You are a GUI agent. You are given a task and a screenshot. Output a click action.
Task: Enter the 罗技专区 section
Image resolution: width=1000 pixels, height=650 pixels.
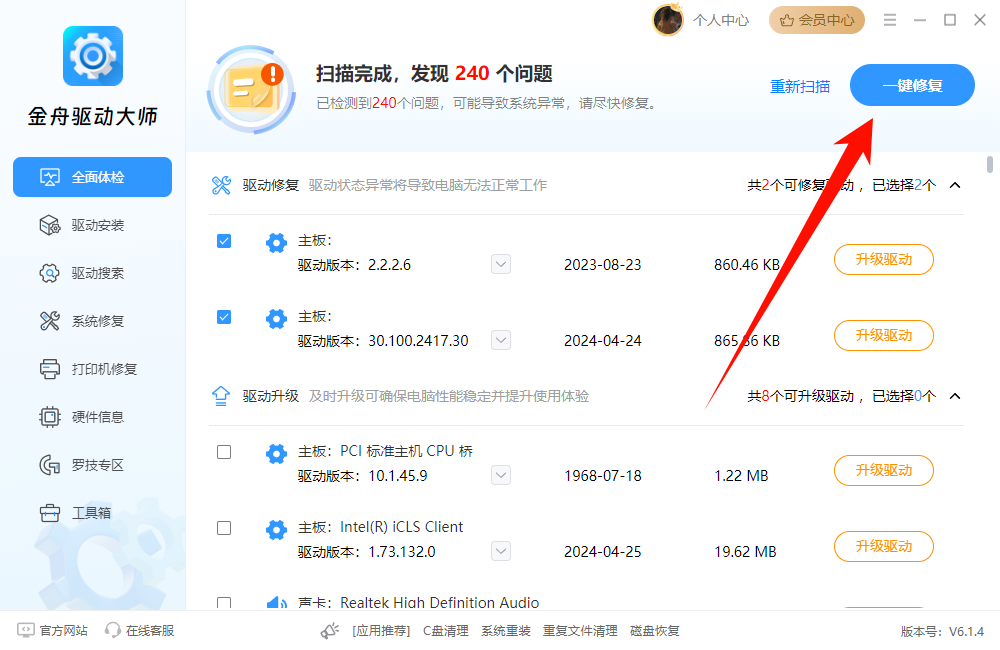pos(92,464)
